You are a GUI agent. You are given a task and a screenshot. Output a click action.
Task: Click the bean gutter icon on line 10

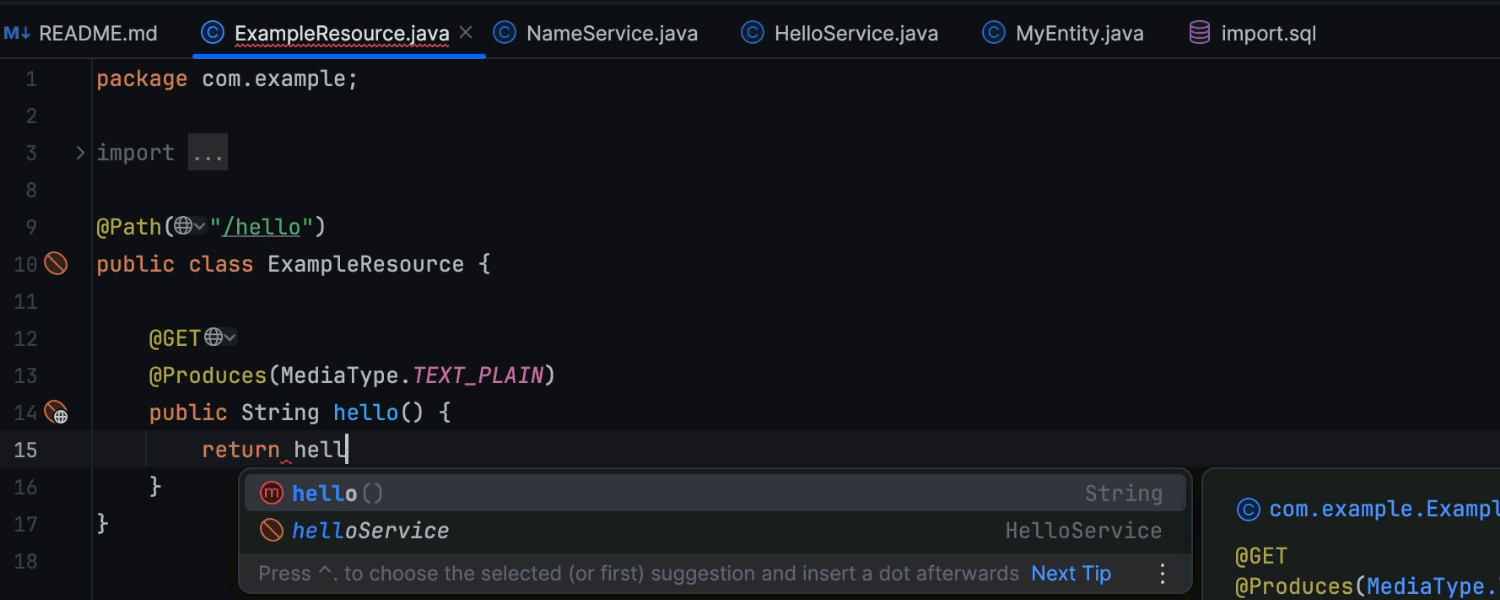56,264
